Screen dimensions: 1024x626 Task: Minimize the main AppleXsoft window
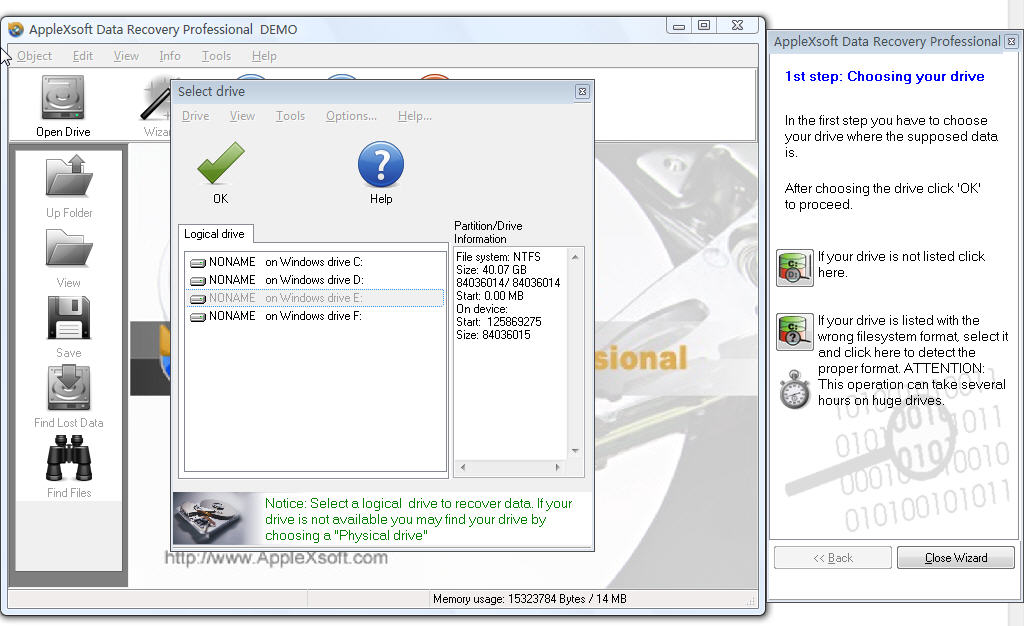679,25
